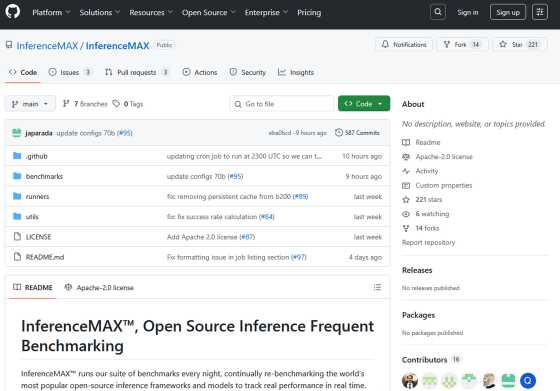This screenshot has width=560, height=391.
Task: Click the star icon beside 221 stars
Action: point(406,199)
